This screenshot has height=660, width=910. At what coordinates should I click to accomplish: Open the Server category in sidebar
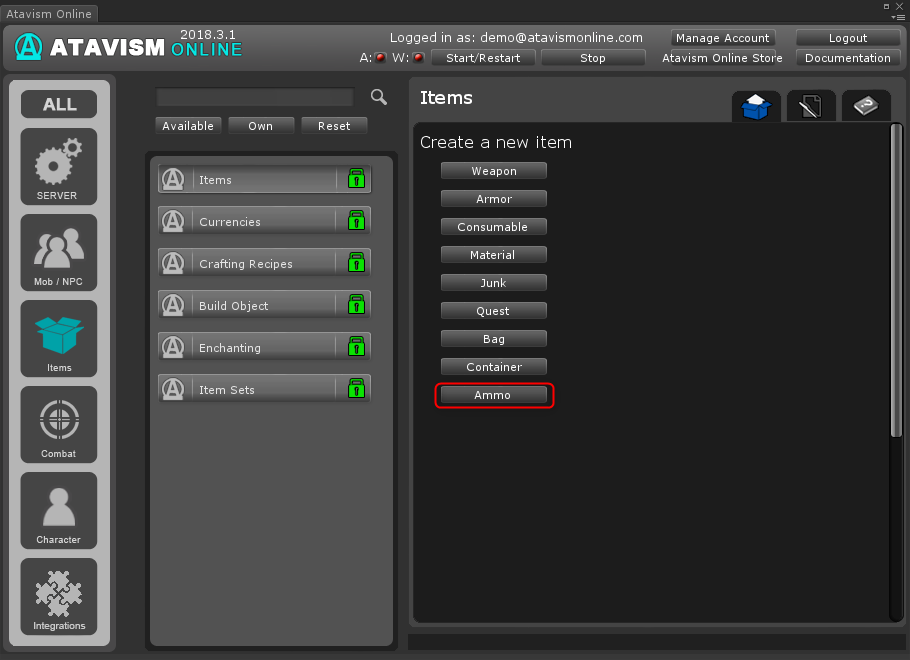[59, 166]
